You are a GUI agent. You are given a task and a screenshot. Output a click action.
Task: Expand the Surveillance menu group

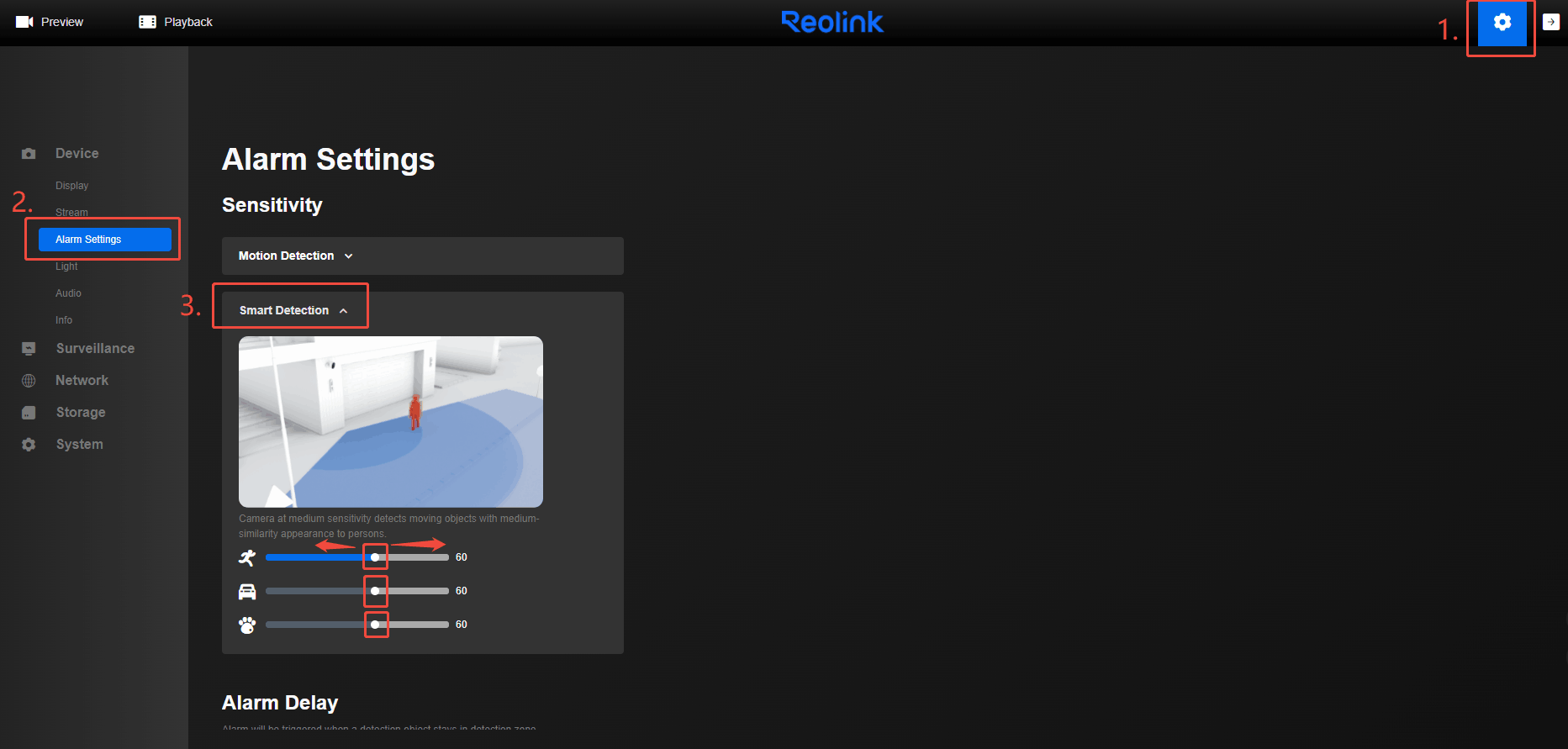coord(95,348)
